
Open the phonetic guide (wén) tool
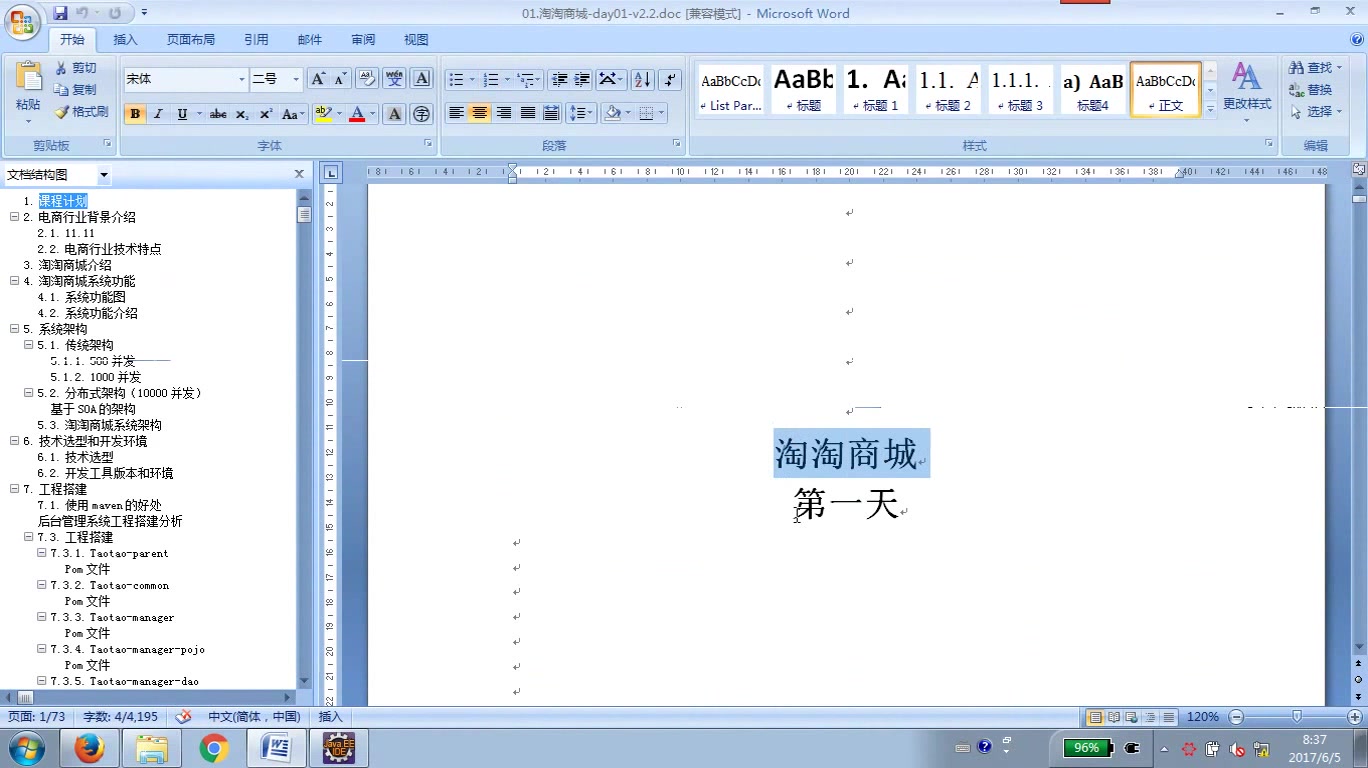(394, 79)
